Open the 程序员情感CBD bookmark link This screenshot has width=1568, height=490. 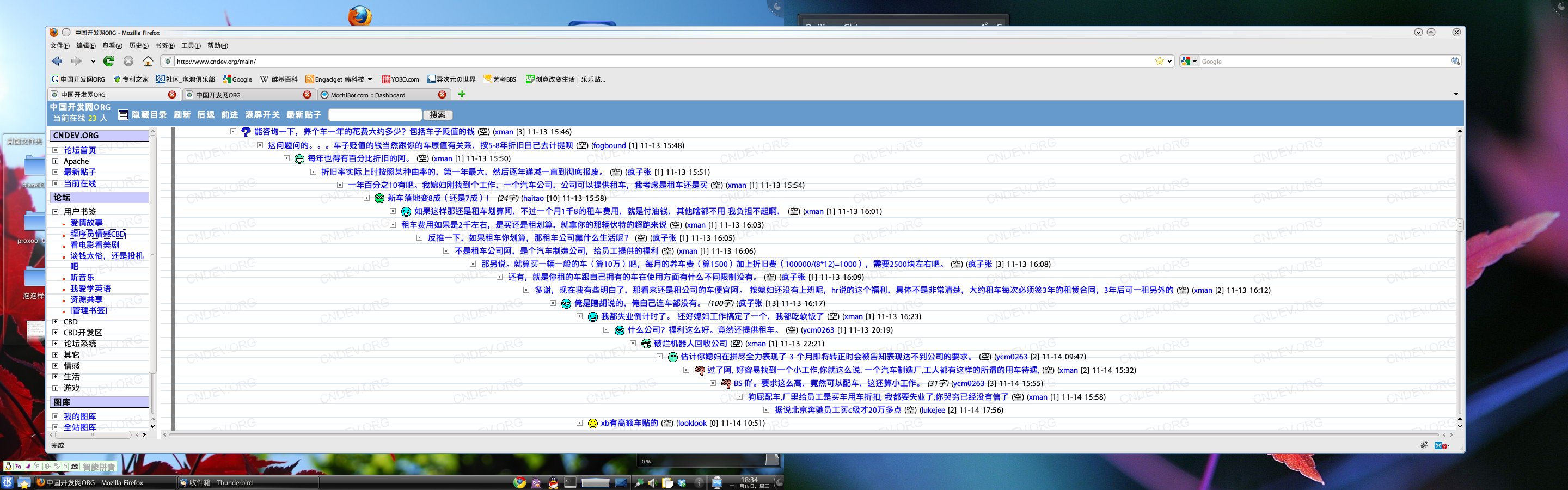[97, 234]
